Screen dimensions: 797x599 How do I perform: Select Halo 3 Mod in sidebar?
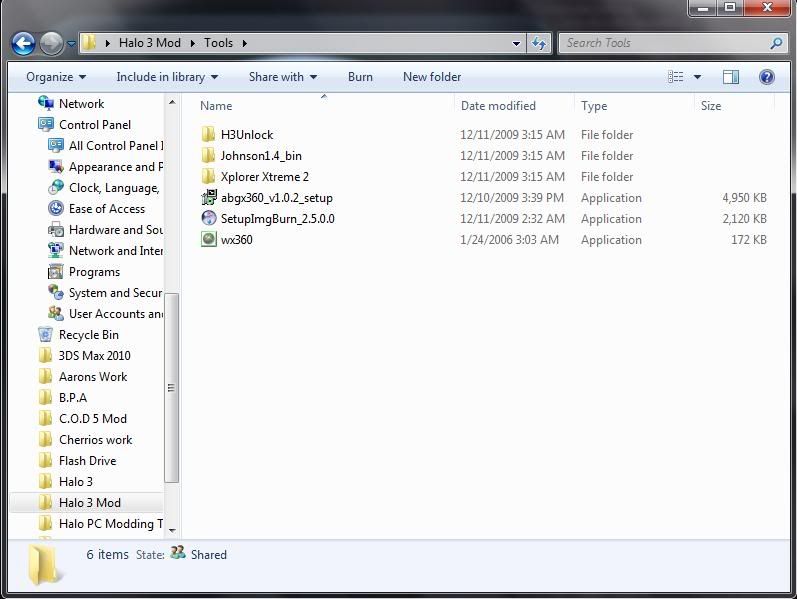tap(89, 503)
